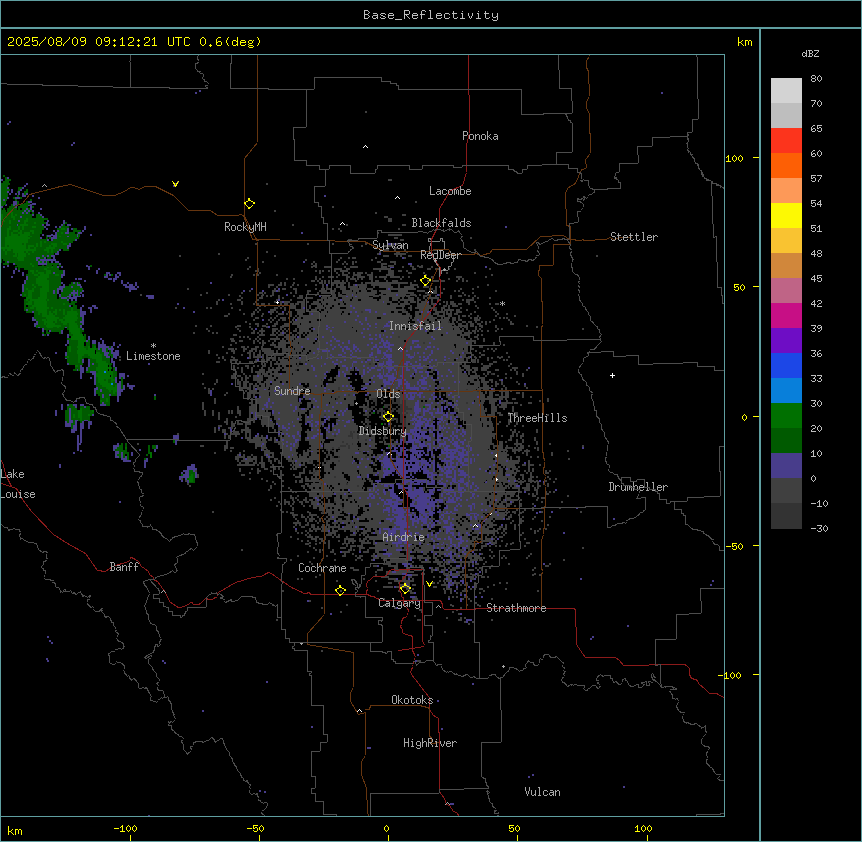Select the Limestone label
This screenshot has height=842, width=862.
tap(153, 356)
